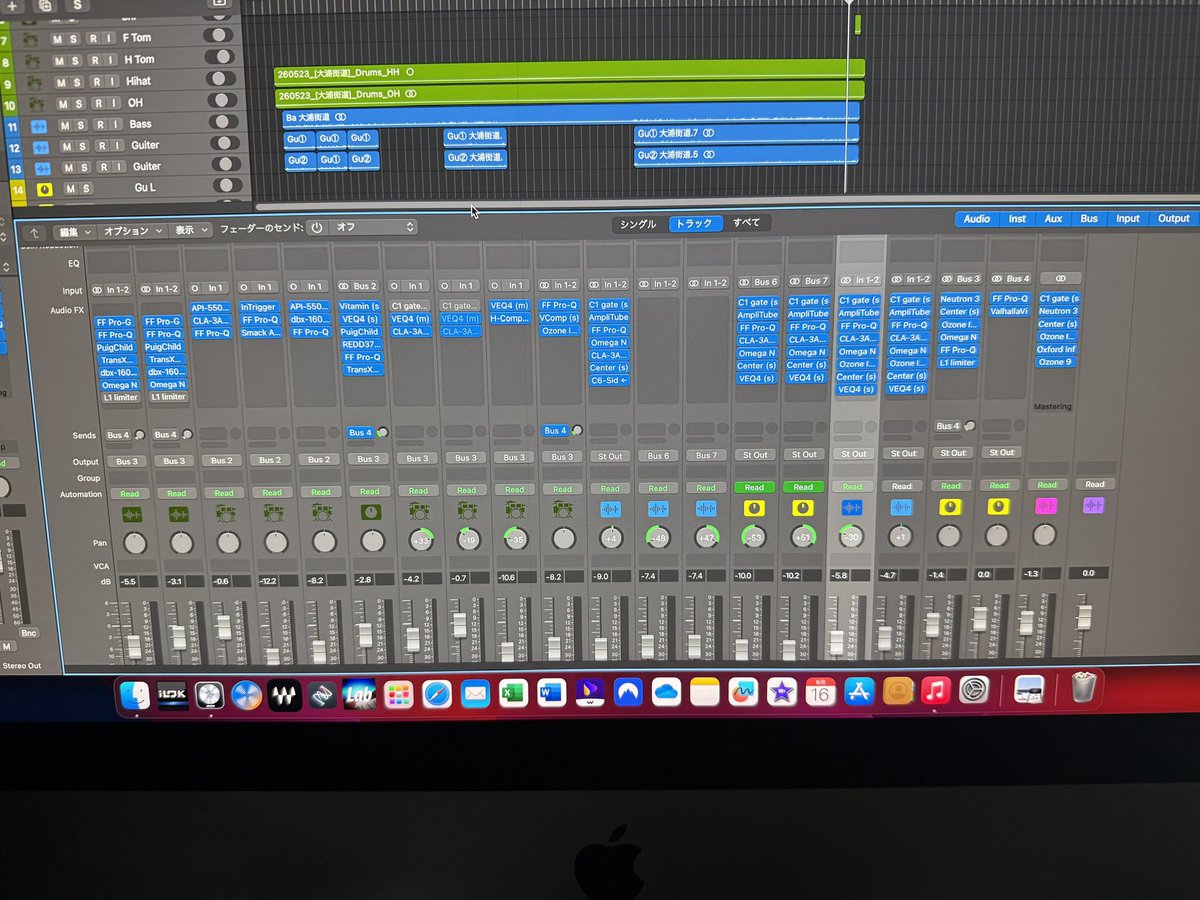Click the pan knob showing +33
1200x900 pixels.
419,539
